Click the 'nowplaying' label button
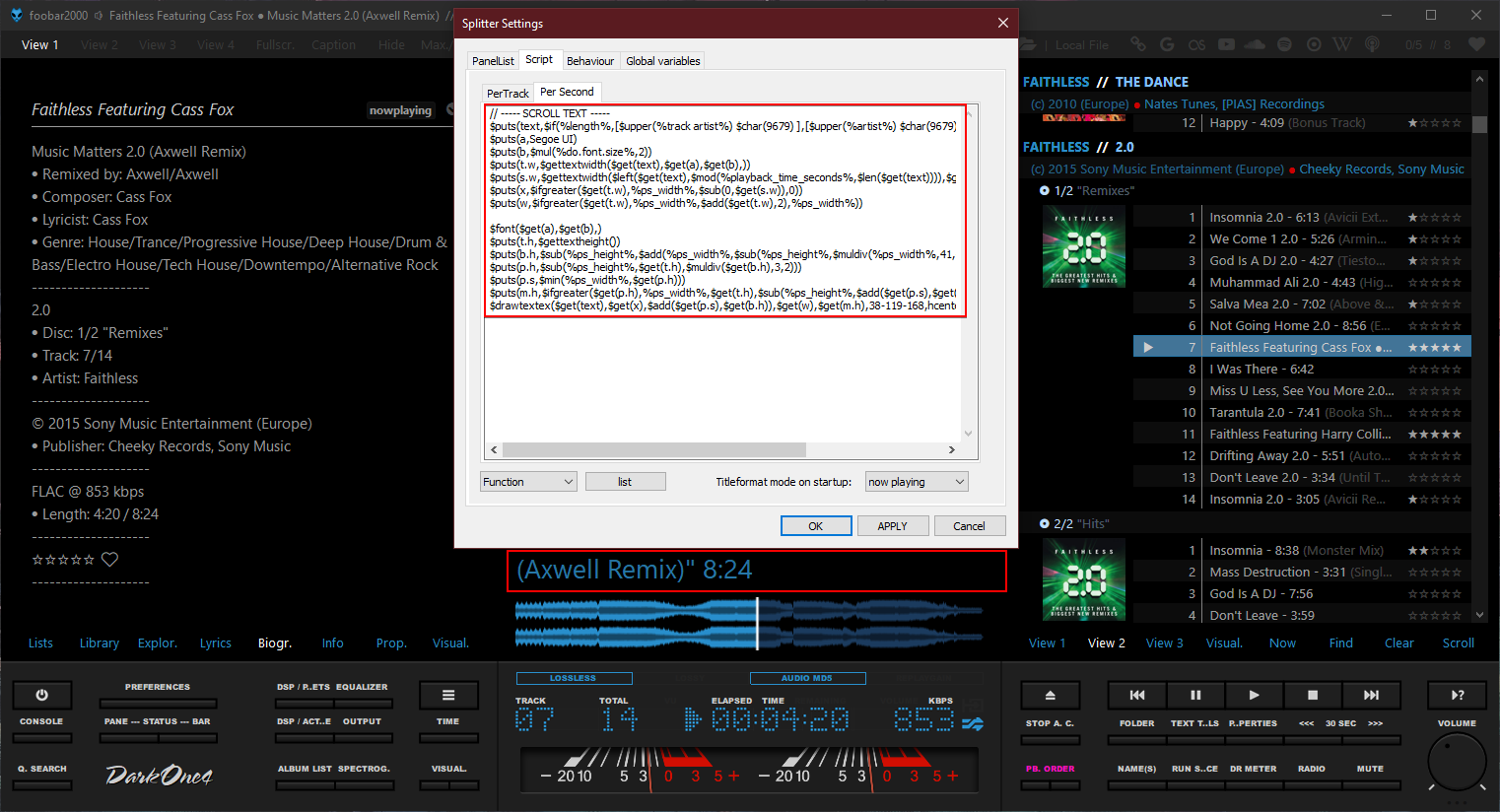 400,110
